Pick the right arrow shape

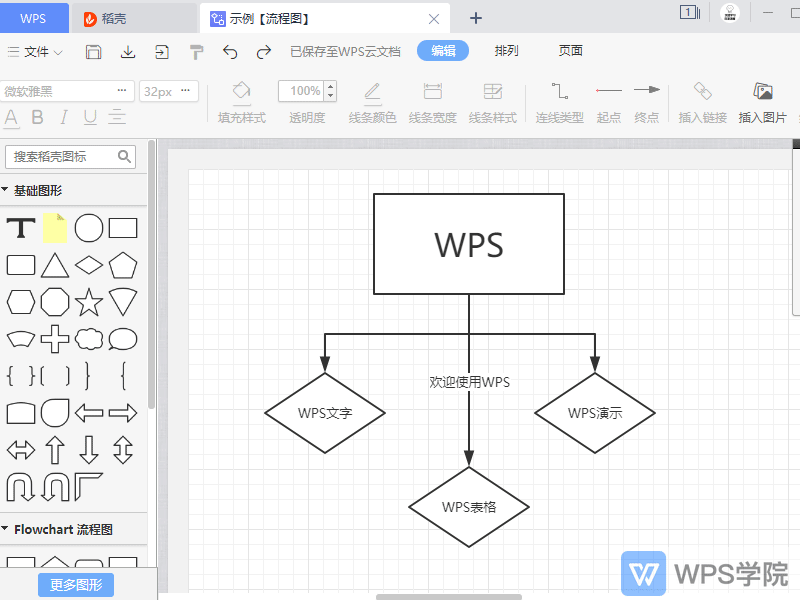pyautogui.click(x=123, y=413)
